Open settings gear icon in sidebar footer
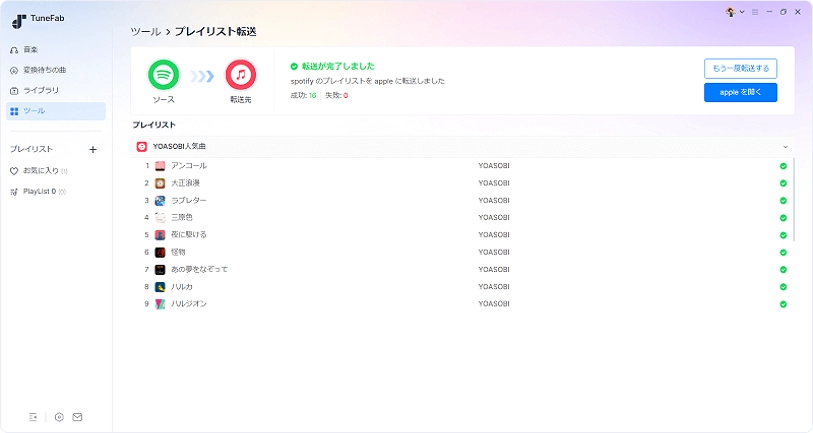 [x=59, y=417]
